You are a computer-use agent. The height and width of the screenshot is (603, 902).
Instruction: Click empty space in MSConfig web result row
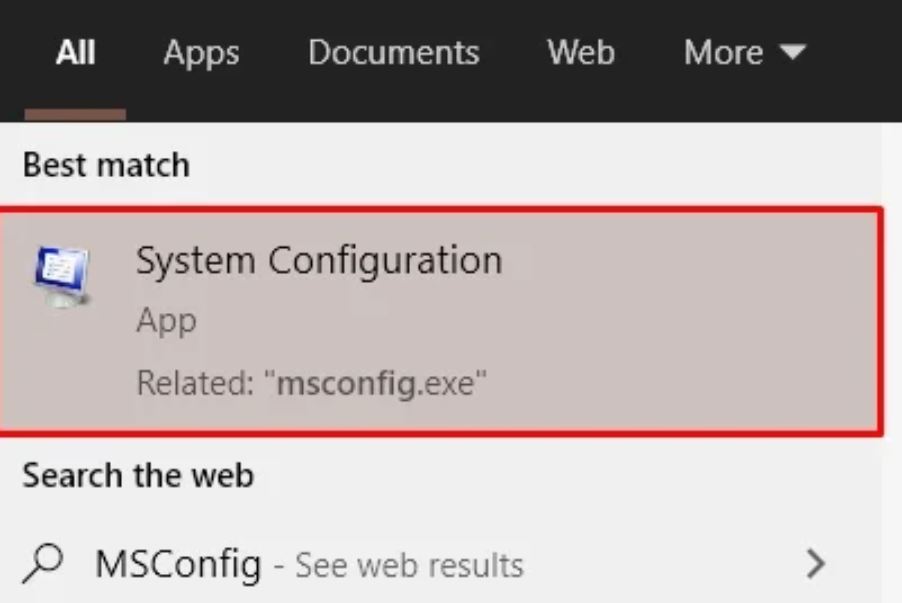(660, 565)
